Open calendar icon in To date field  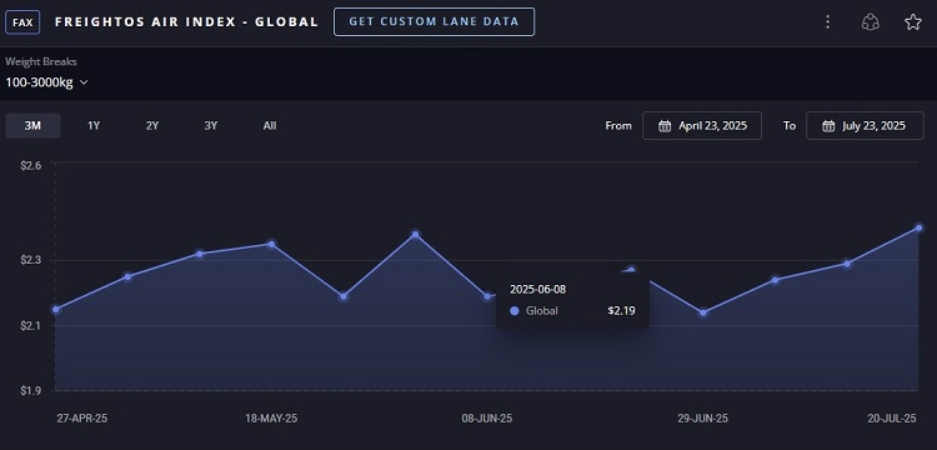coord(828,125)
